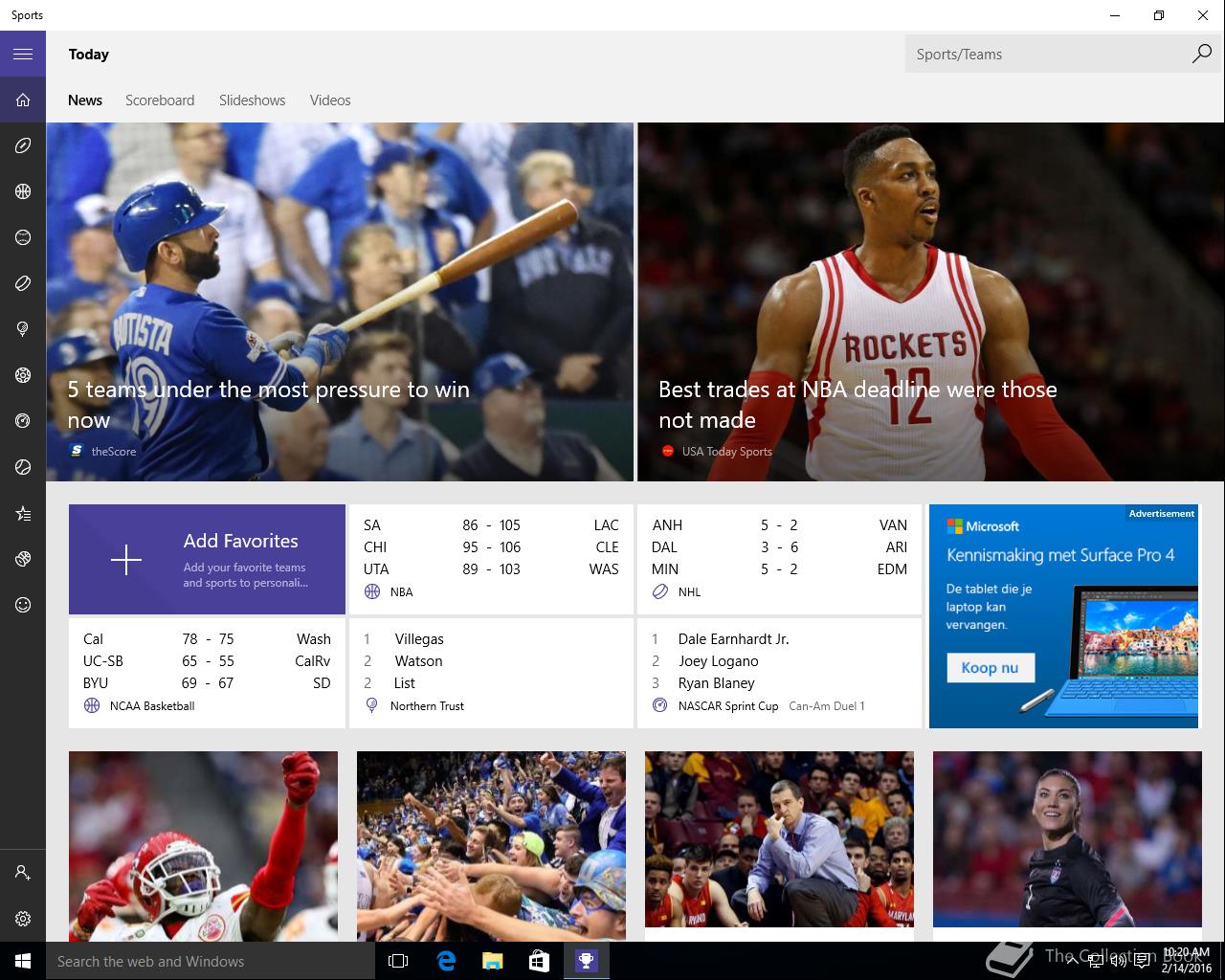Click Joey Logano in NASCAR results
This screenshot has height=980, width=1225.
pyautogui.click(x=718, y=660)
